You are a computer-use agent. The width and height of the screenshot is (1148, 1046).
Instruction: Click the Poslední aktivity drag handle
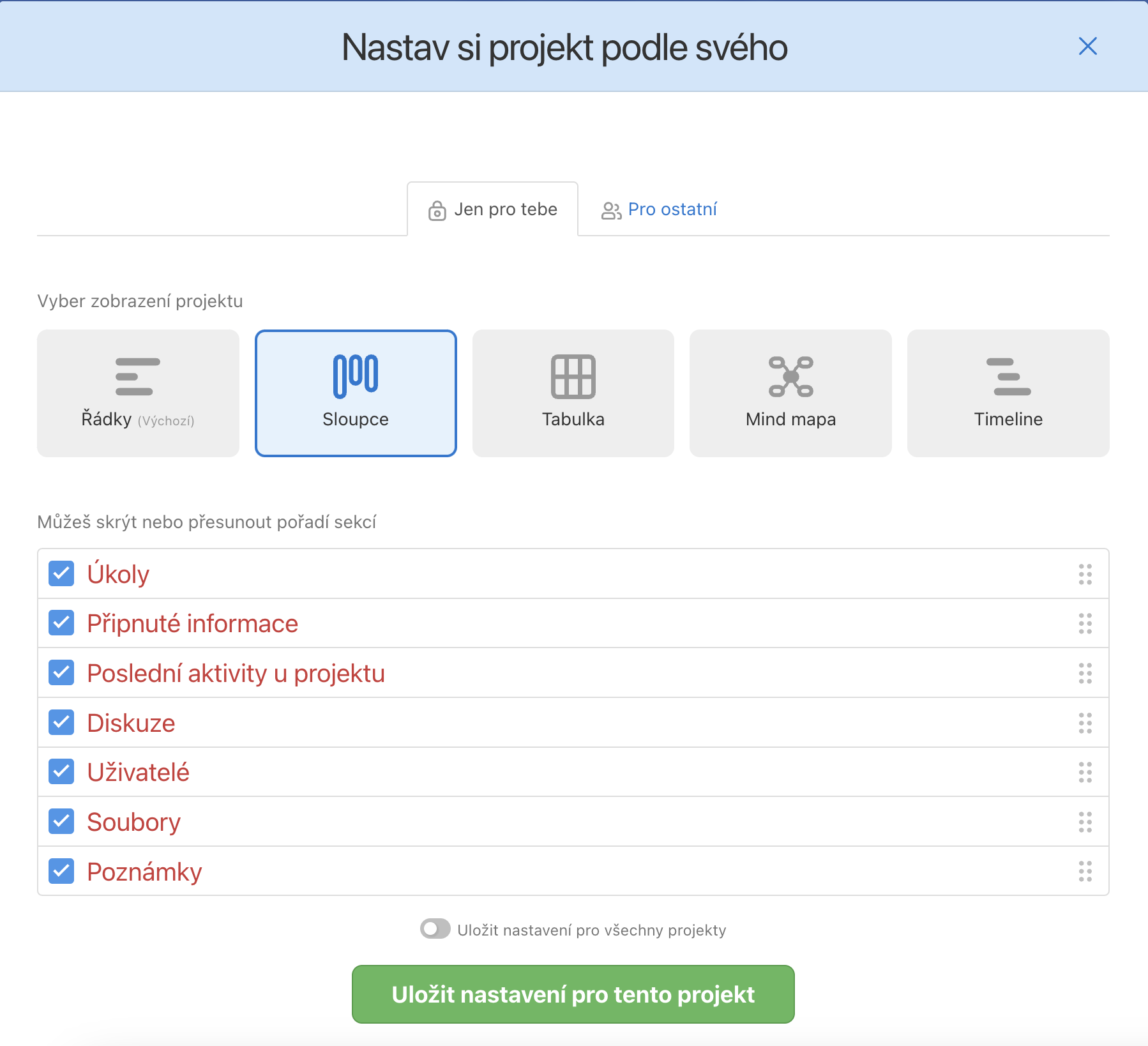click(1085, 673)
